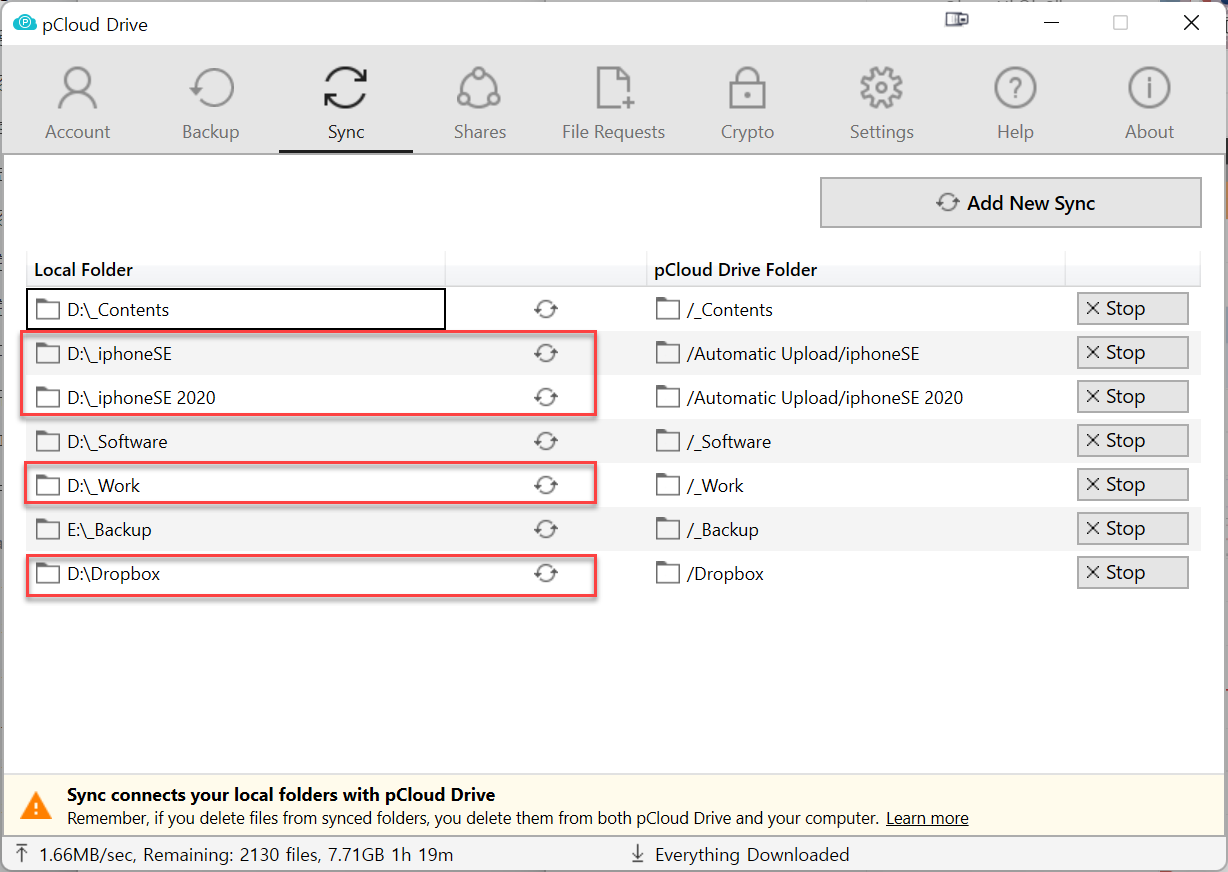This screenshot has height=872, width=1228.
Task: Click the download arrow status icon
Action: coord(637,854)
